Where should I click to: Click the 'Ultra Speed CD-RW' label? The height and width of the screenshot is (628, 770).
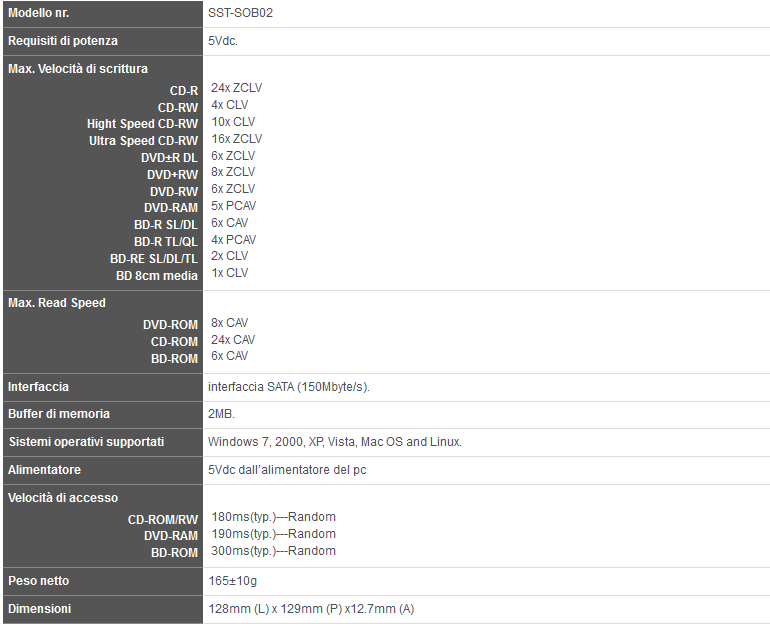[143, 140]
